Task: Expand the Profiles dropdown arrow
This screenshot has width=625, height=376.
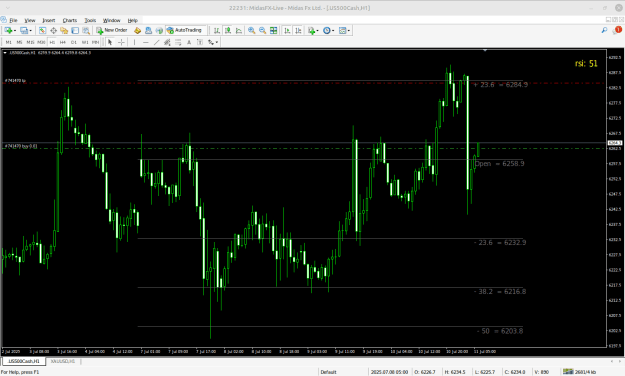Action: pyautogui.click(x=31, y=31)
